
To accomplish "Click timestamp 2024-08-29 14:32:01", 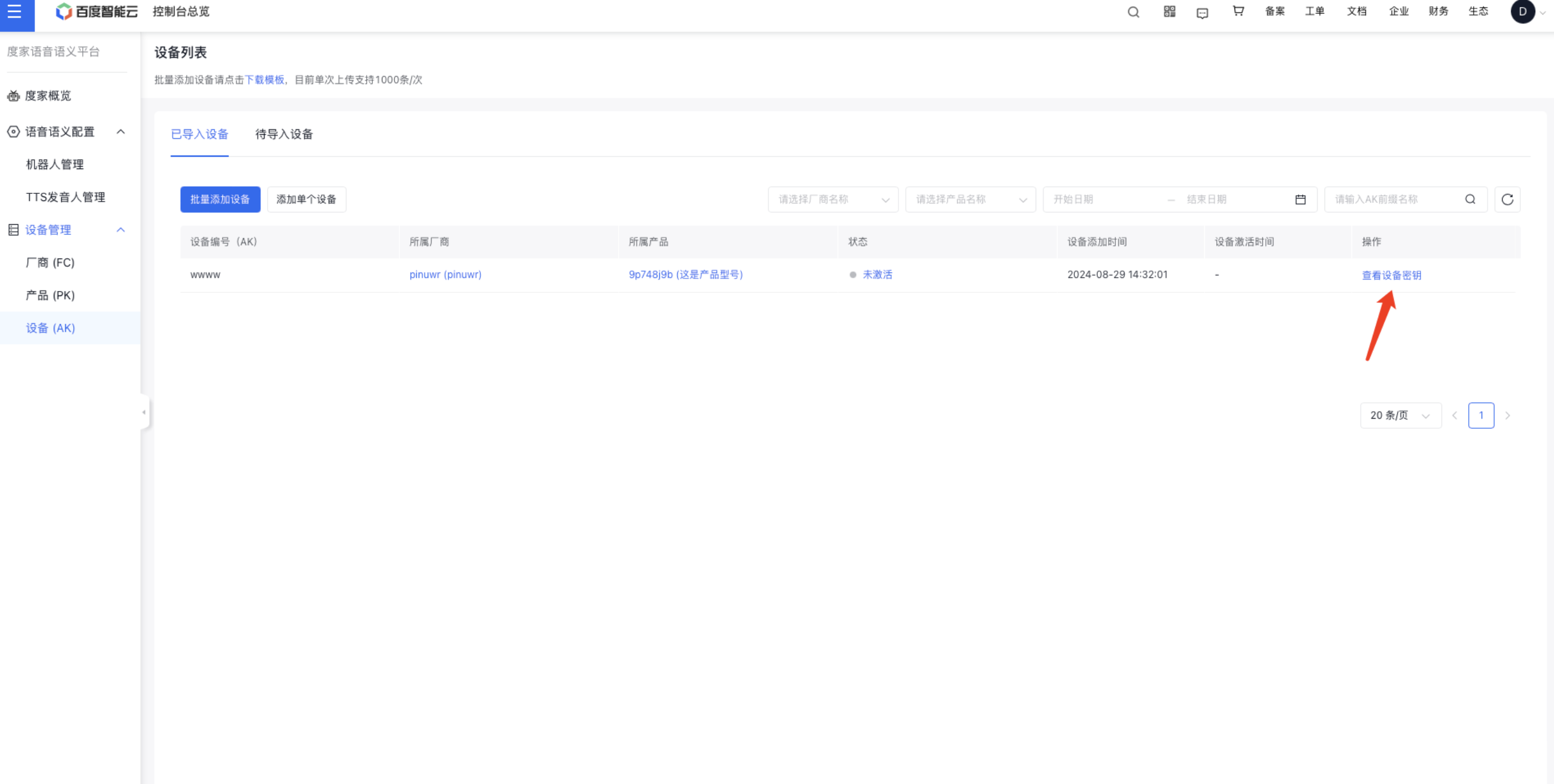I will click(x=1117, y=274).
